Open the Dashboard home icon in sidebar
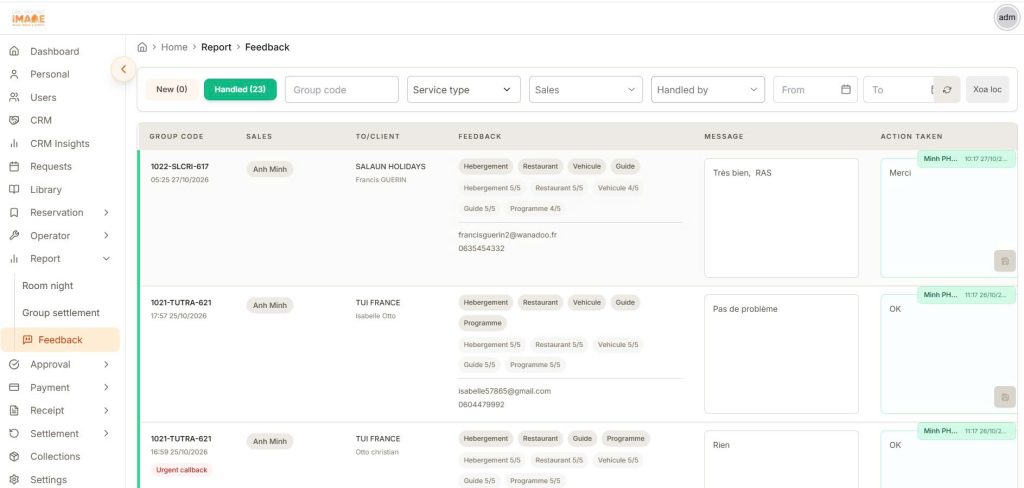This screenshot has height=488, width=1024. [14, 52]
